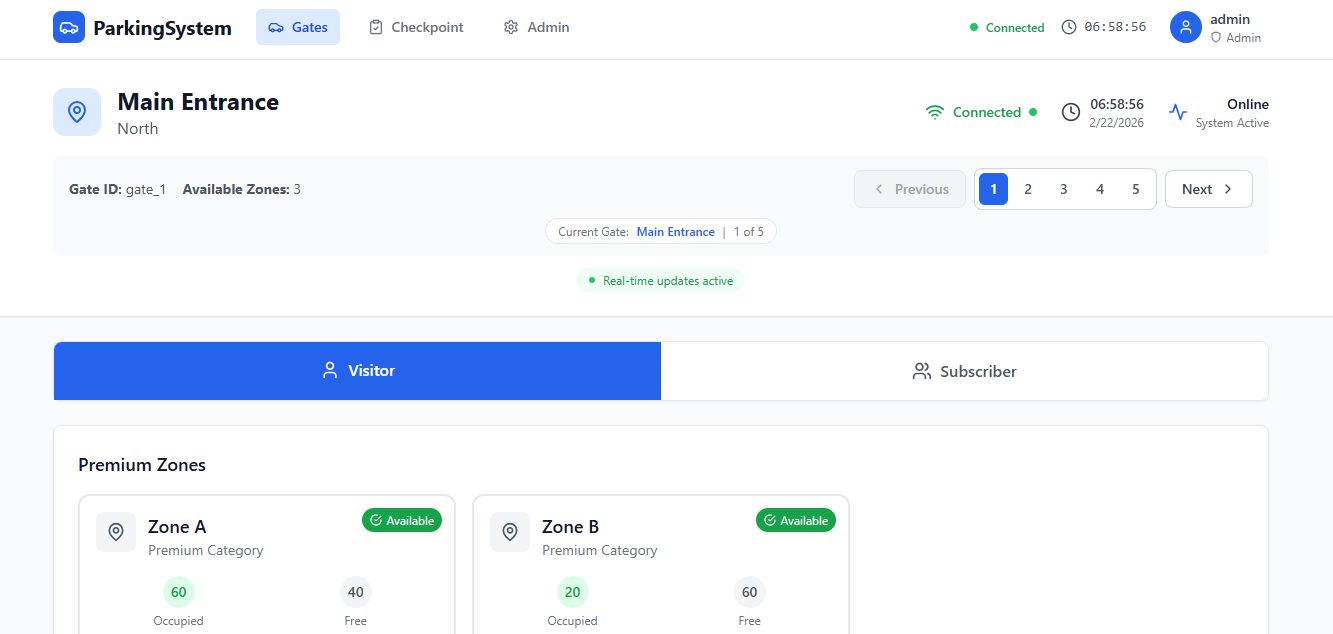Click Zone A map pin icon
1333x634 pixels.
(116, 532)
